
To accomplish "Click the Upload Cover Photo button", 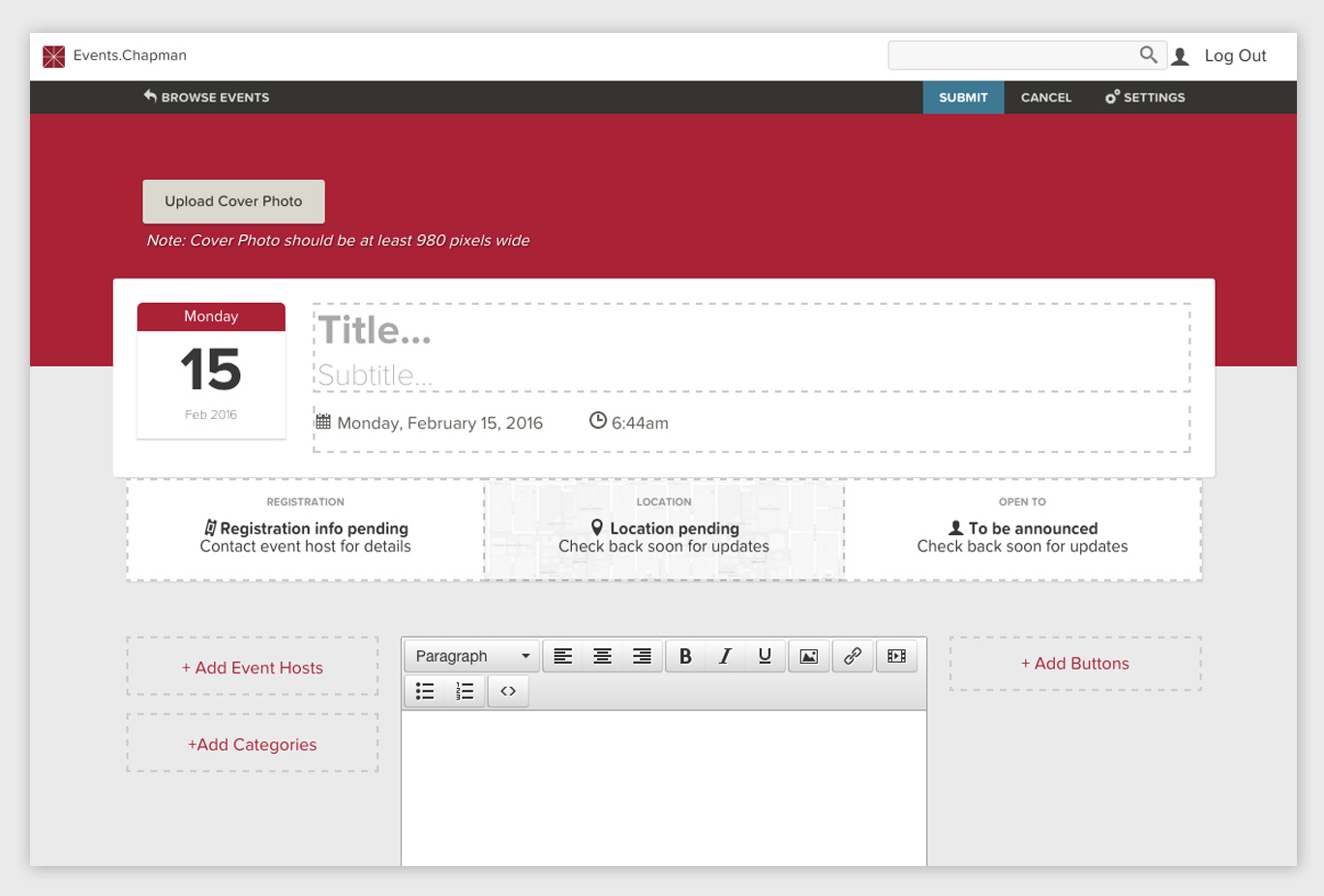I will (x=233, y=201).
